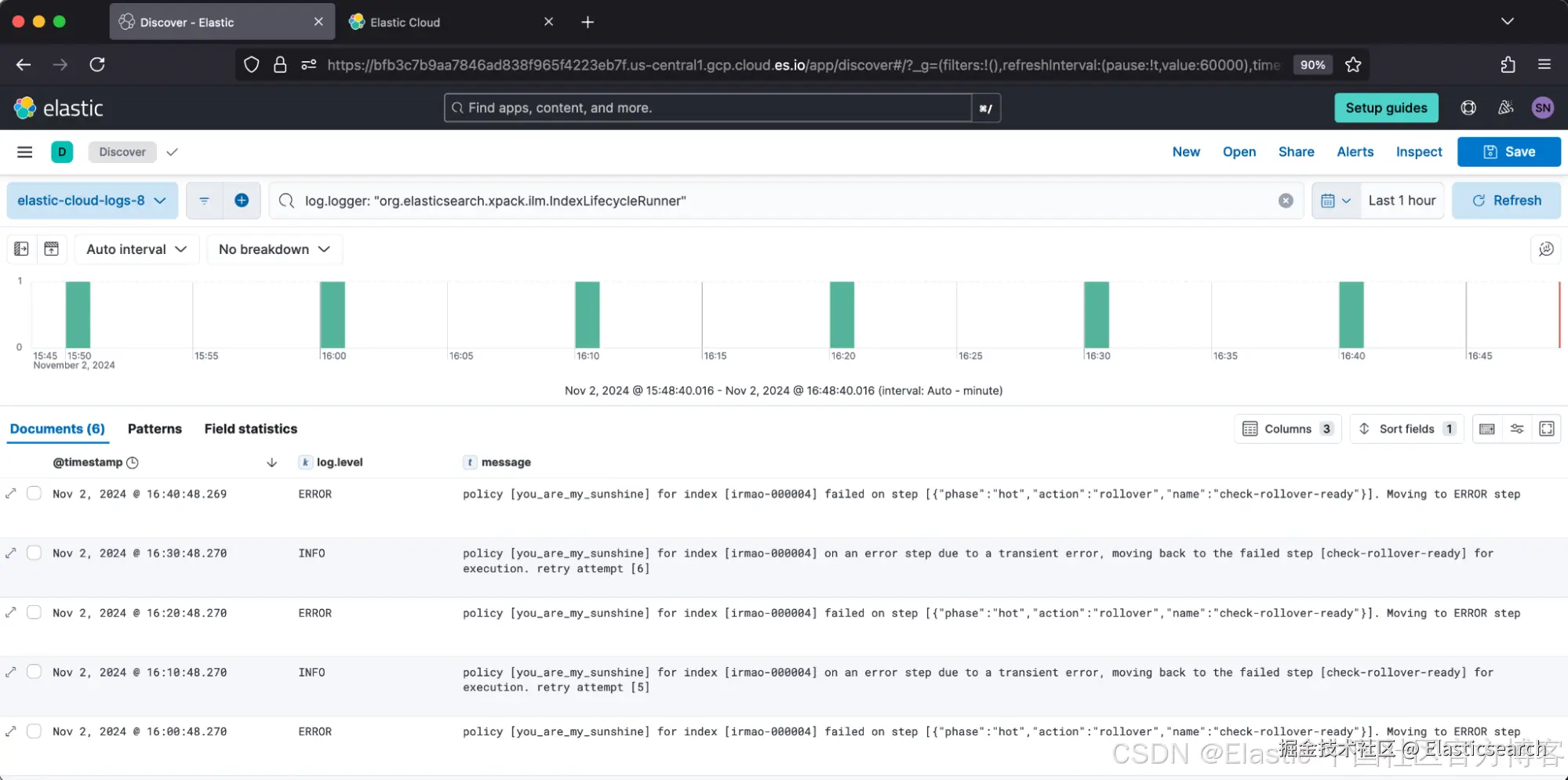
Task: Expand document at 16:40:48.269
Action: coord(11,494)
